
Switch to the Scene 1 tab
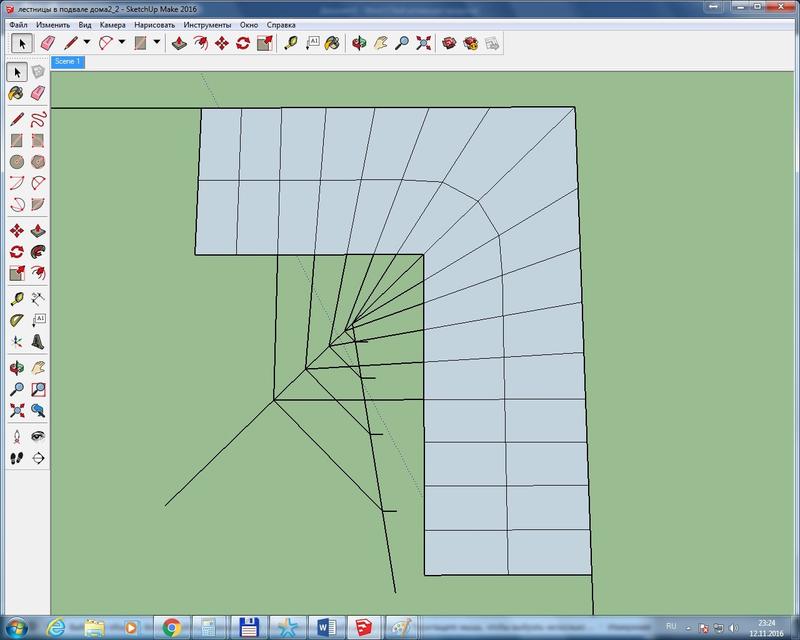[68, 62]
